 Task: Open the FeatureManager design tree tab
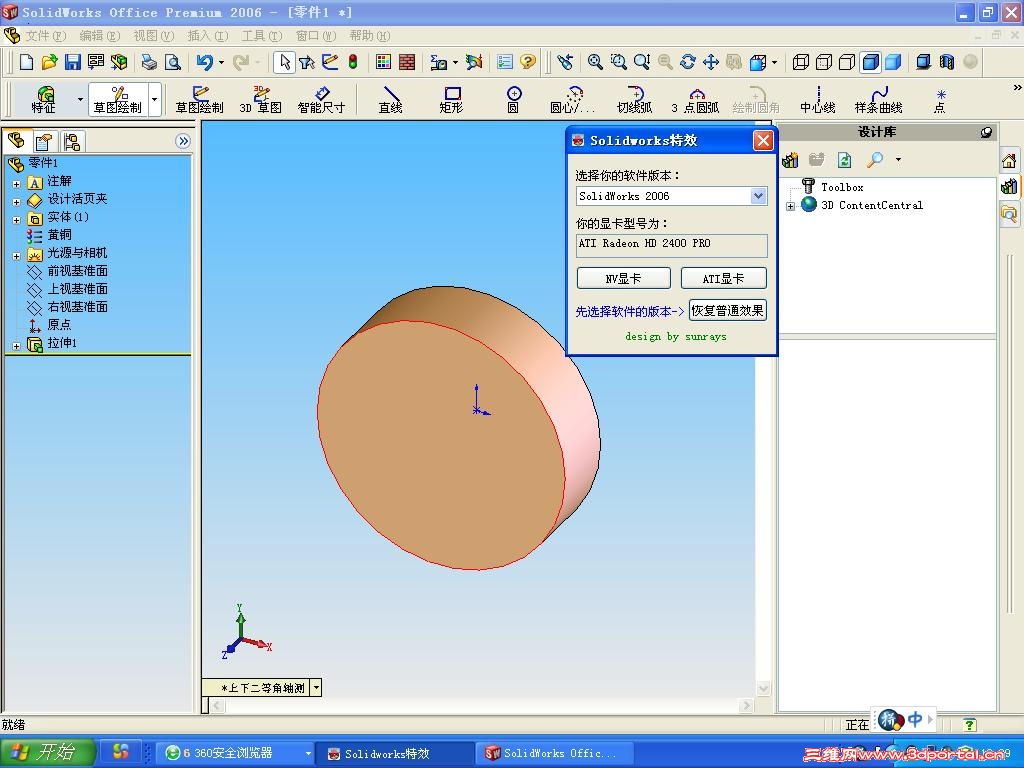pos(16,141)
